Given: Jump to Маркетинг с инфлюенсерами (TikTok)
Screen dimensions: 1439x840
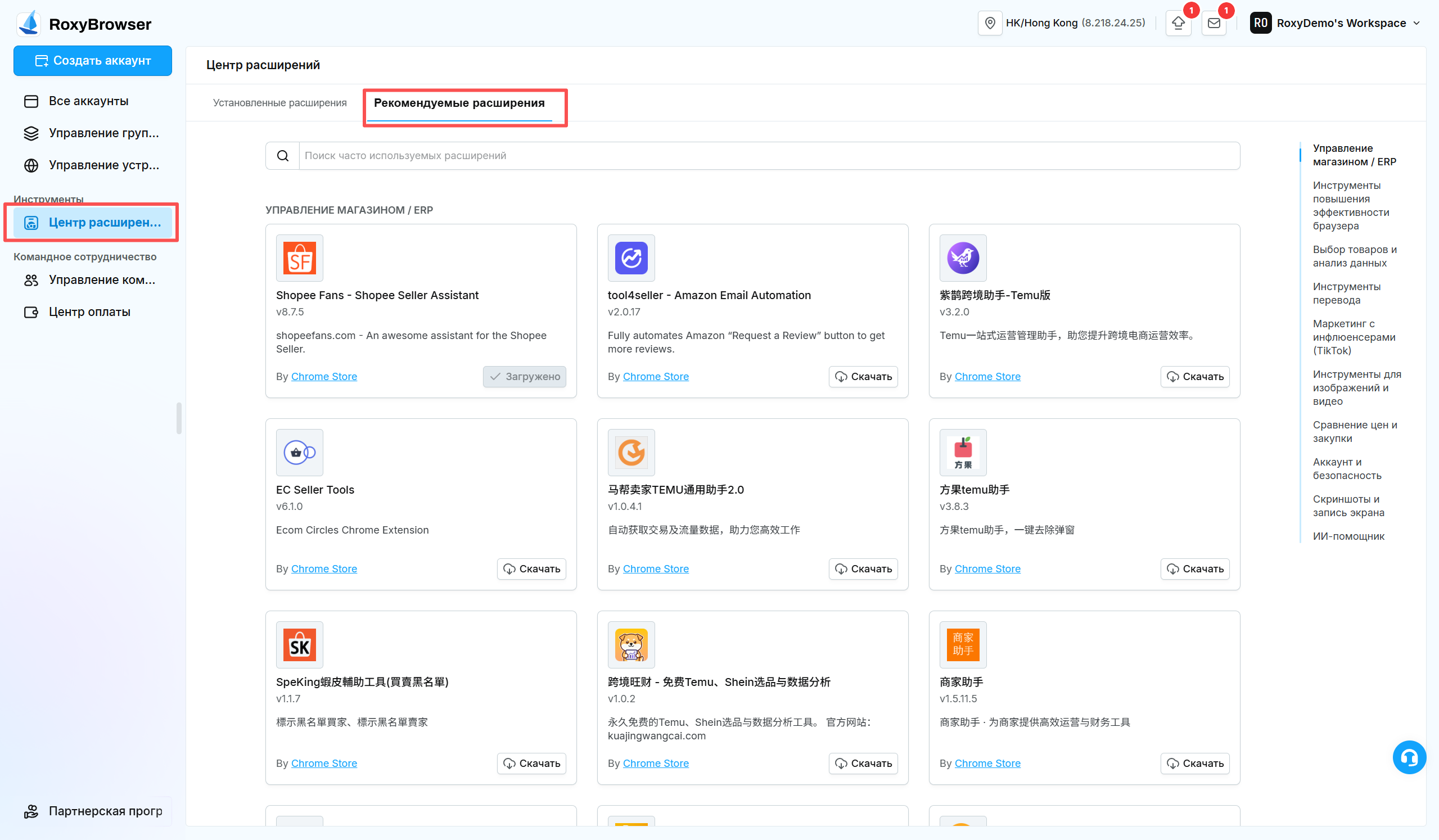Looking at the screenshot, I should coord(1354,337).
